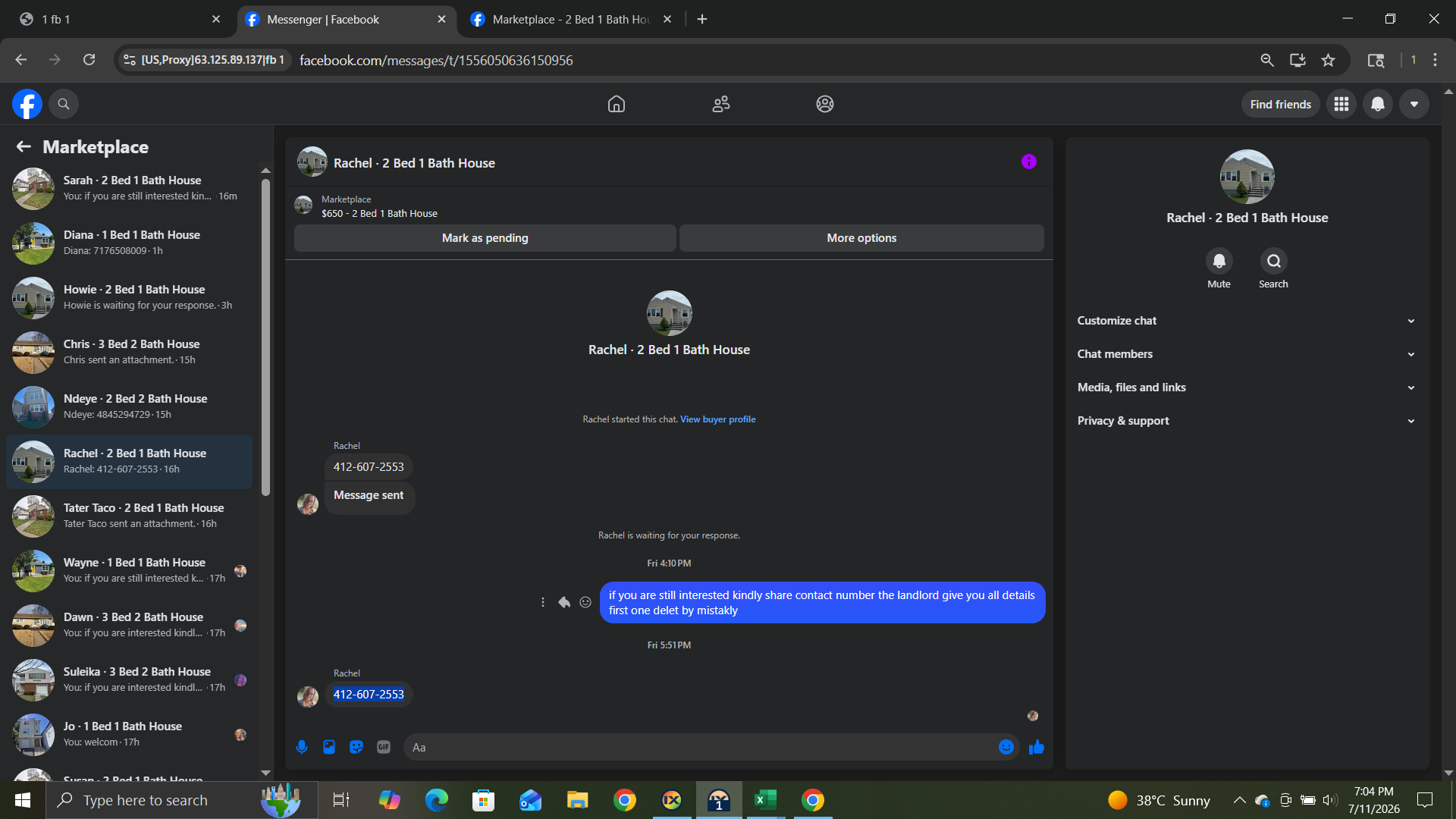Open Sarah · 2 Bed 1 Bath House chat
1456x819 pixels.
click(129, 188)
